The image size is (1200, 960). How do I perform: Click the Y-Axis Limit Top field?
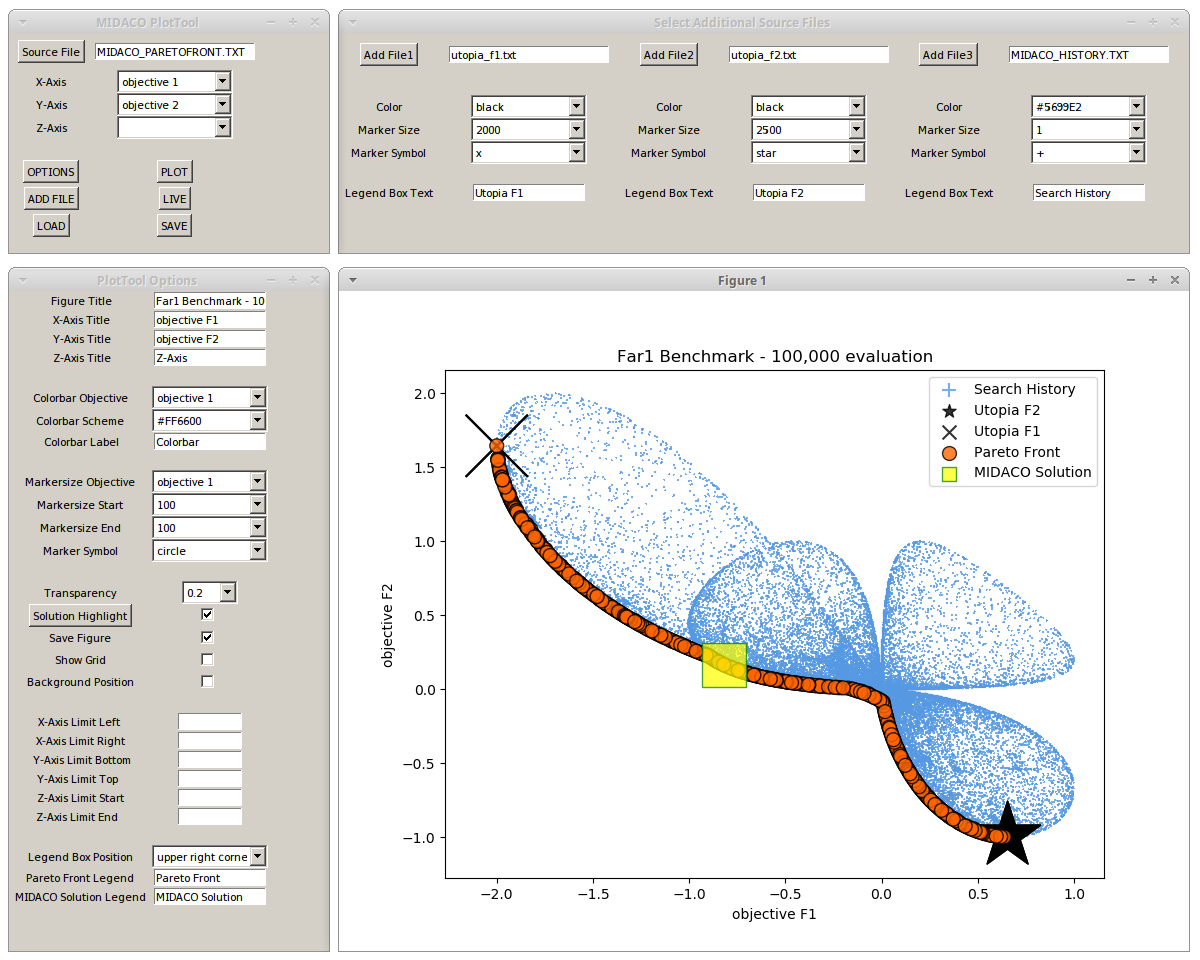[210, 779]
